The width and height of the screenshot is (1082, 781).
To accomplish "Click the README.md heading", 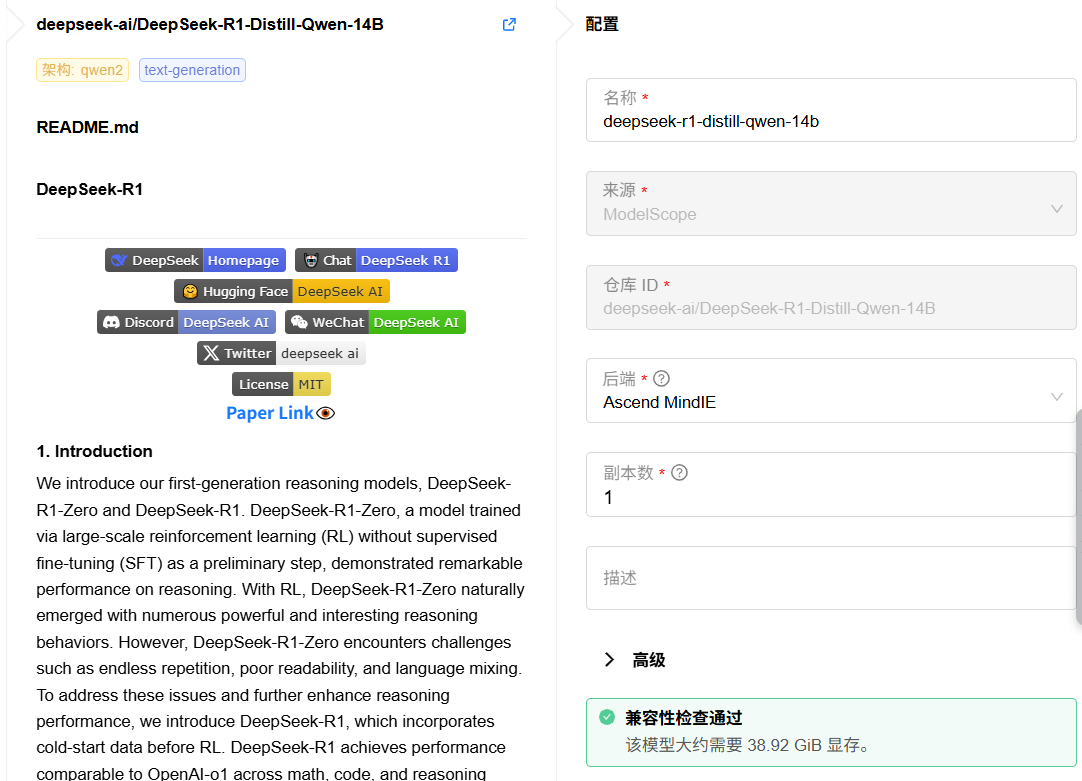I will pyautogui.click(x=88, y=128).
